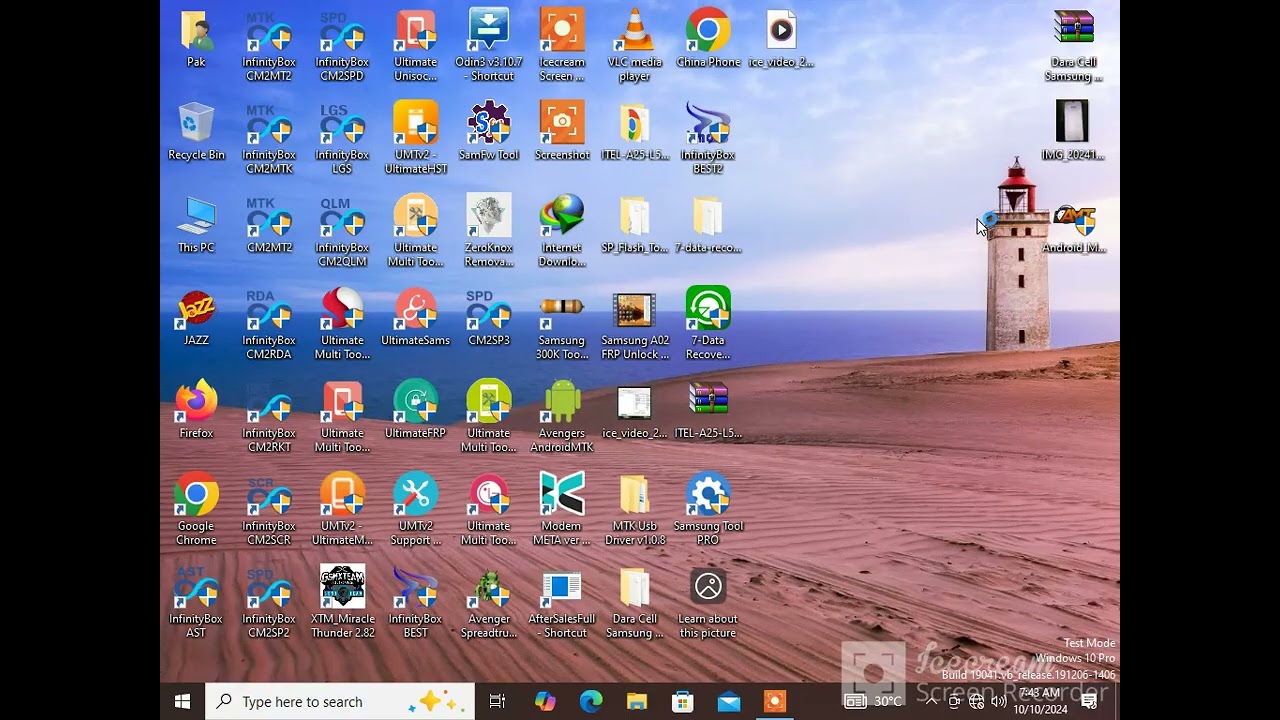Open the InfinityBox CM2MTK shortcut

[x=269, y=124]
